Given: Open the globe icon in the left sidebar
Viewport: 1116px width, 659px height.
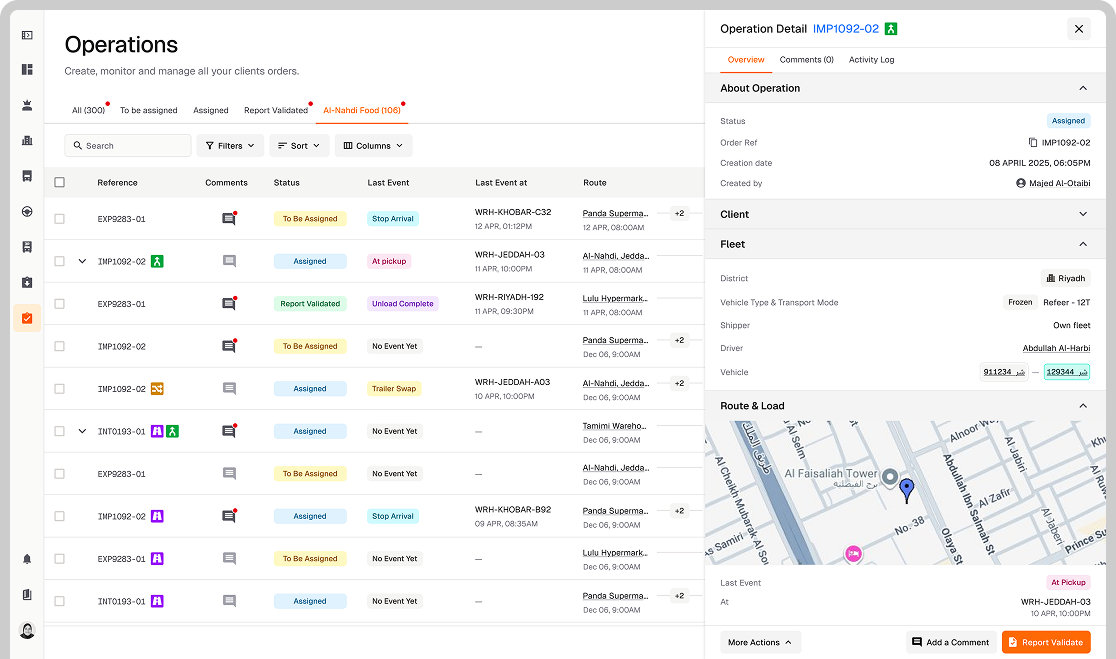Looking at the screenshot, I should pos(27,211).
